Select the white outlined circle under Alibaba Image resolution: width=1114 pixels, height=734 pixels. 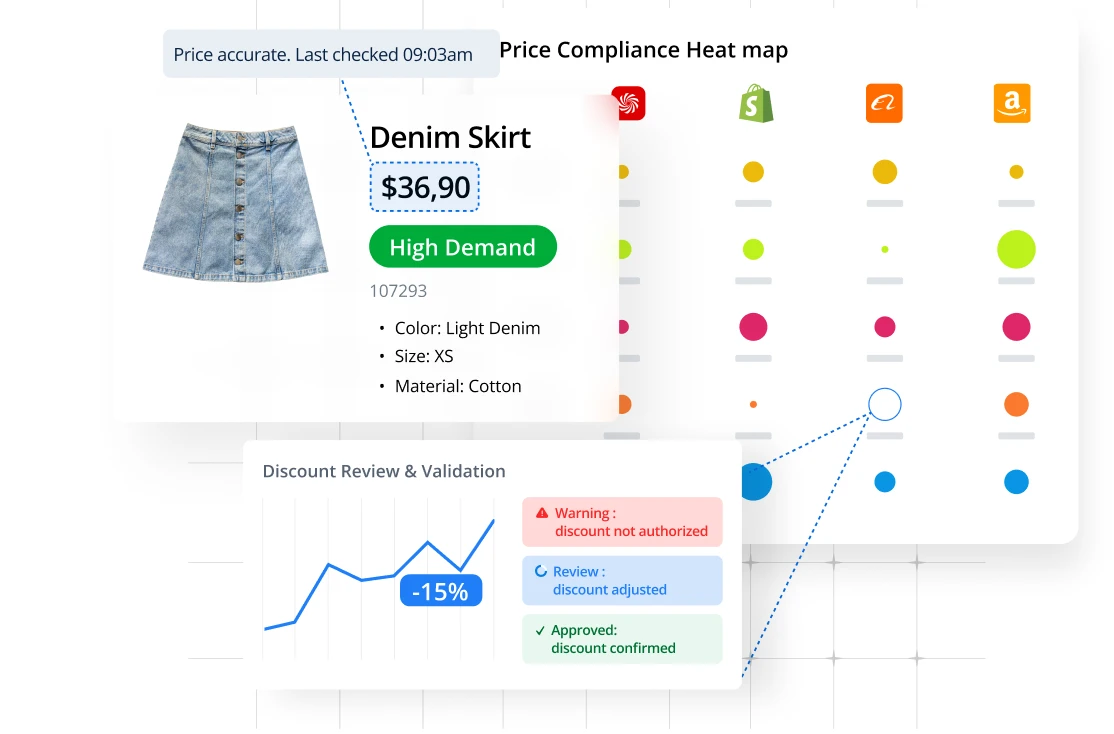pyautogui.click(x=885, y=404)
